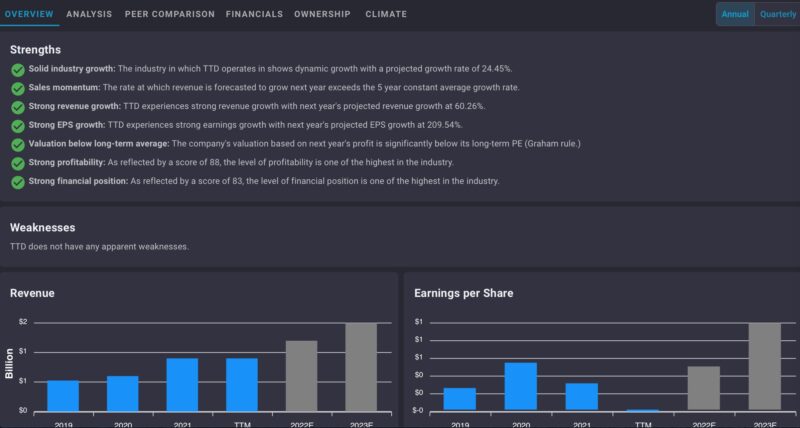
Task: Click the 2019 bar in Earnings per Share chart
Action: pyautogui.click(x=460, y=399)
